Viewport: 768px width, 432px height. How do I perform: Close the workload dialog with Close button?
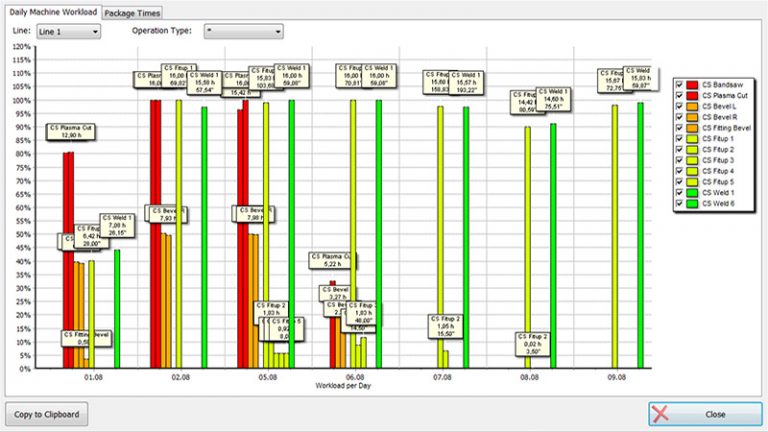[705, 414]
